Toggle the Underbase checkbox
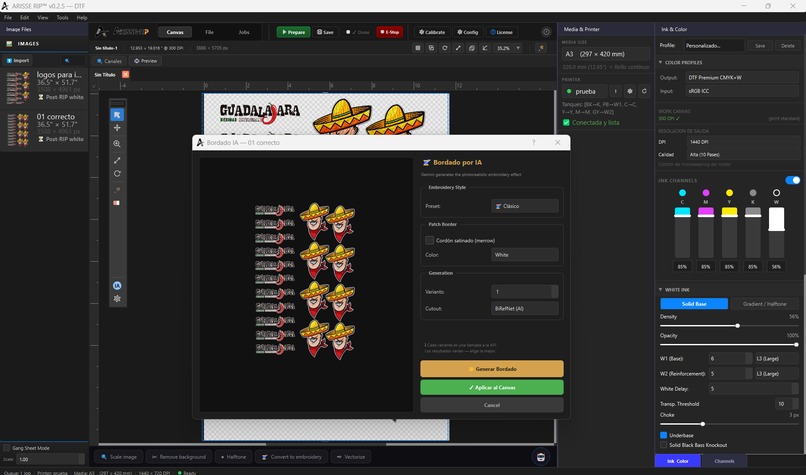This screenshot has width=806, height=475. point(664,435)
